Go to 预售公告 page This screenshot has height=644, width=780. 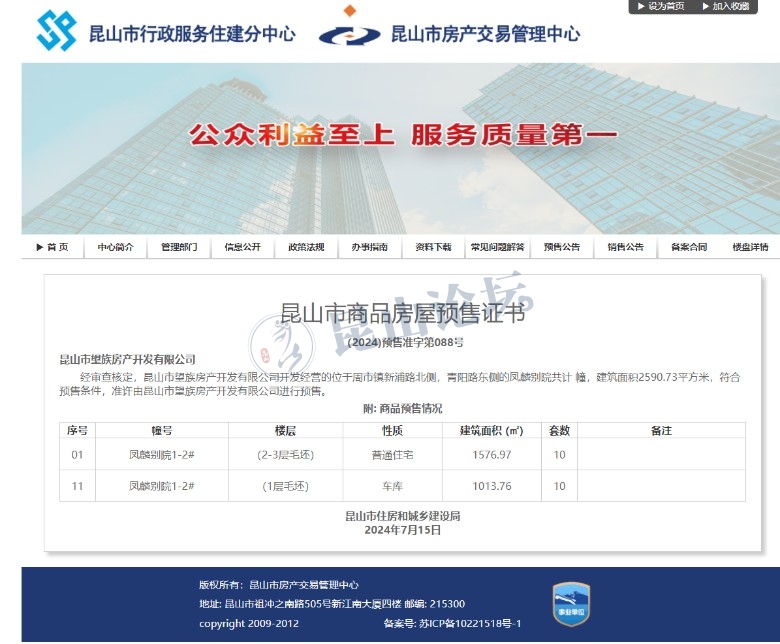561,247
